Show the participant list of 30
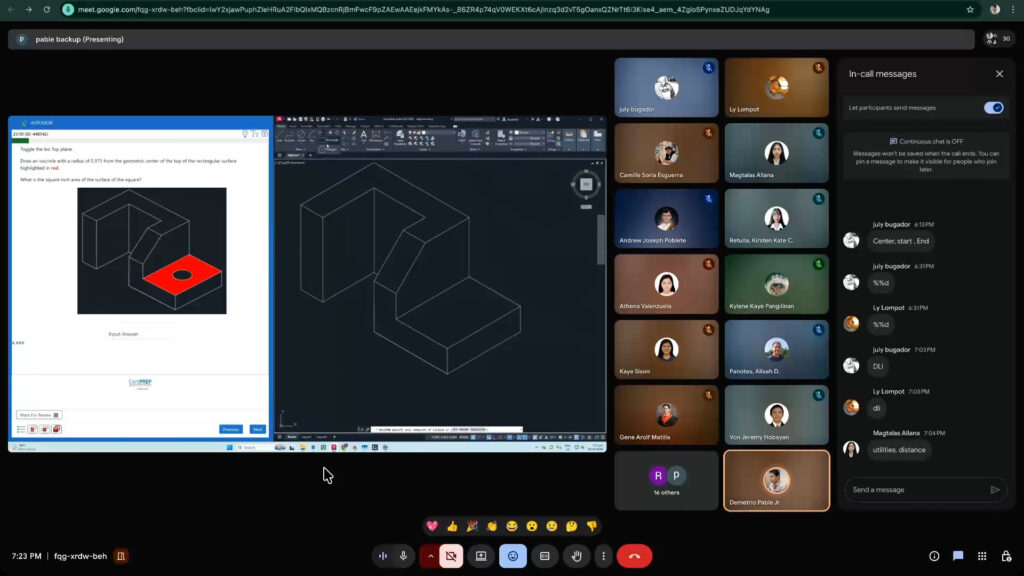Viewport: 1024px width, 576px height. click(x=997, y=39)
